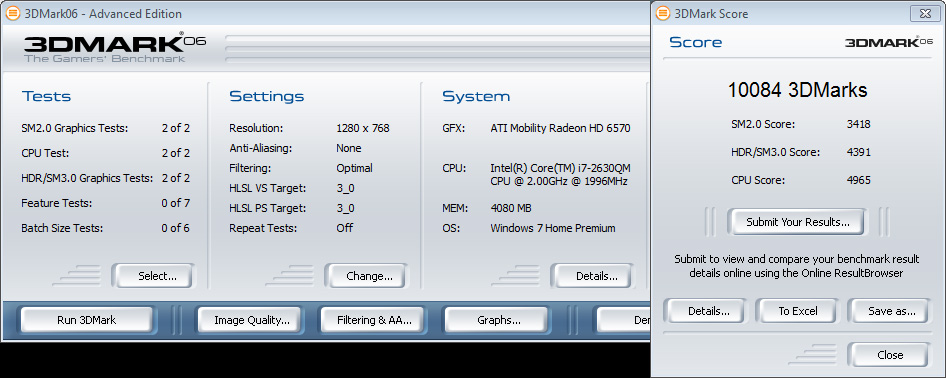Click the SM2.0 Graphics Tests label
Viewport: 946px width, 378px height.
74,128
